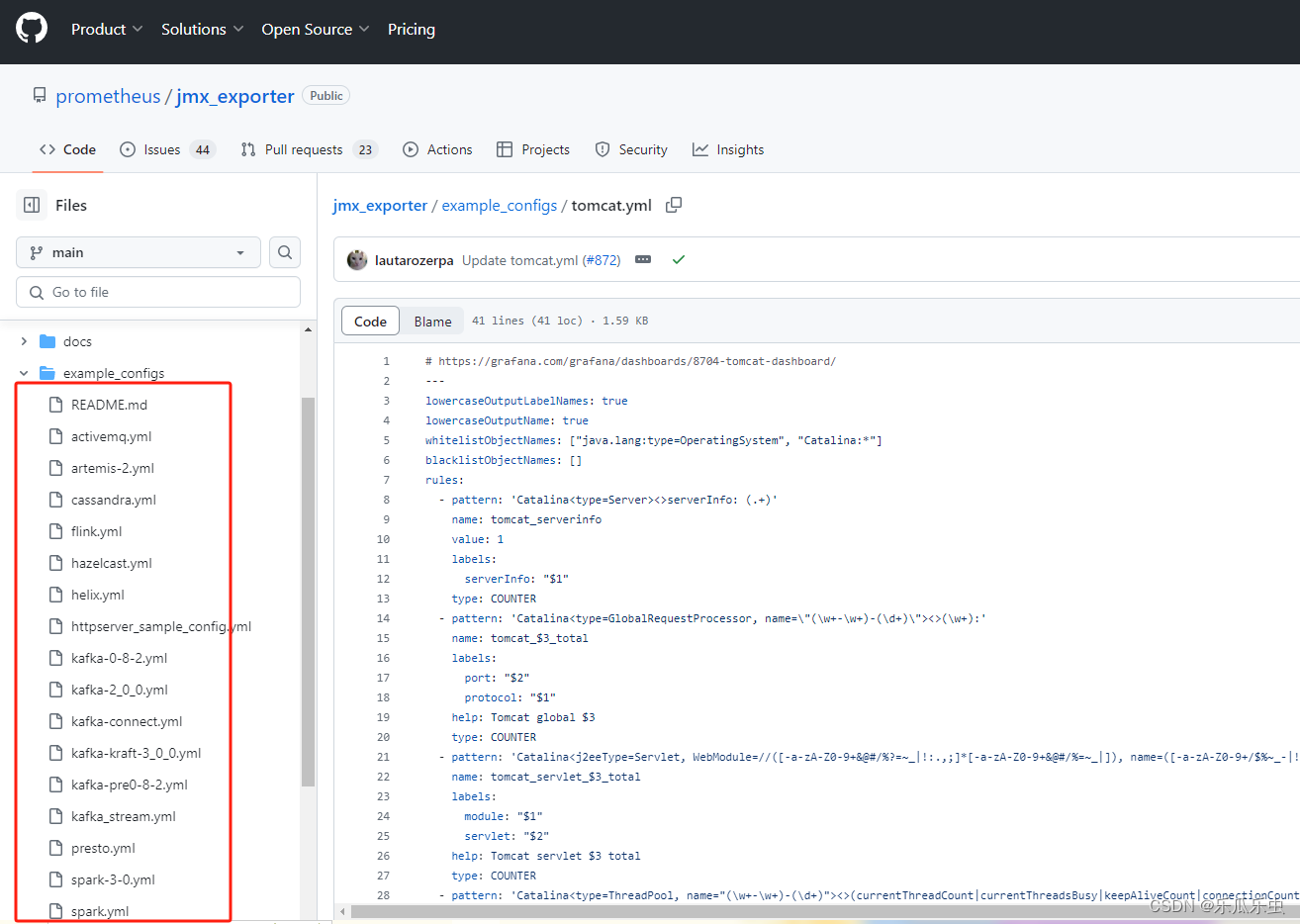Open the file search magnifier button
Image resolution: width=1300 pixels, height=924 pixels.
pyautogui.click(x=285, y=252)
